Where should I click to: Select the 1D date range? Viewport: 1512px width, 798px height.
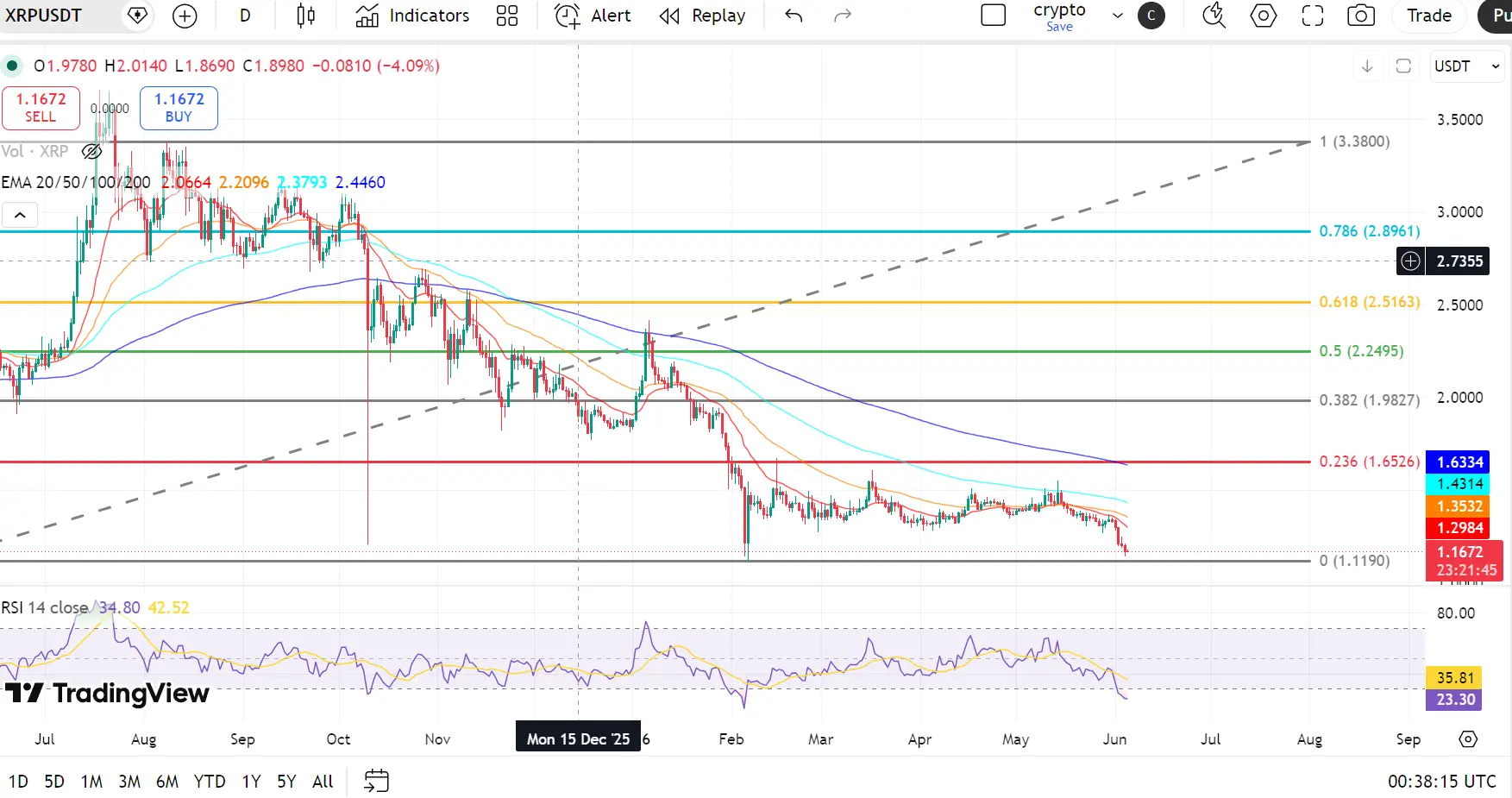pyautogui.click(x=18, y=782)
